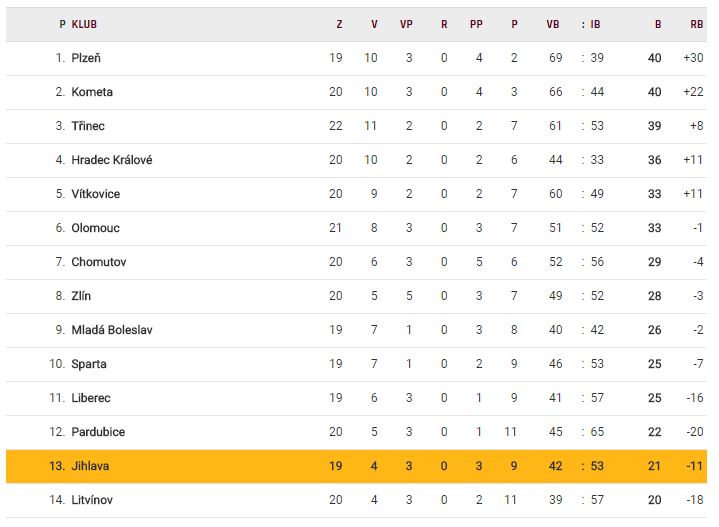Select Liberec in the standings
Viewport: 719px width, 527px height.
pyautogui.click(x=91, y=398)
